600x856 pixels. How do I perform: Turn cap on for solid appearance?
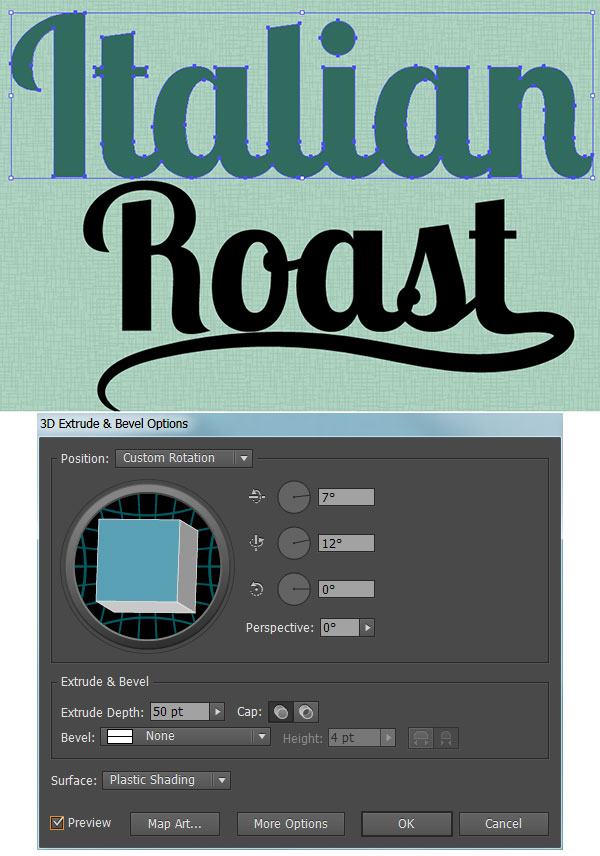pos(281,712)
